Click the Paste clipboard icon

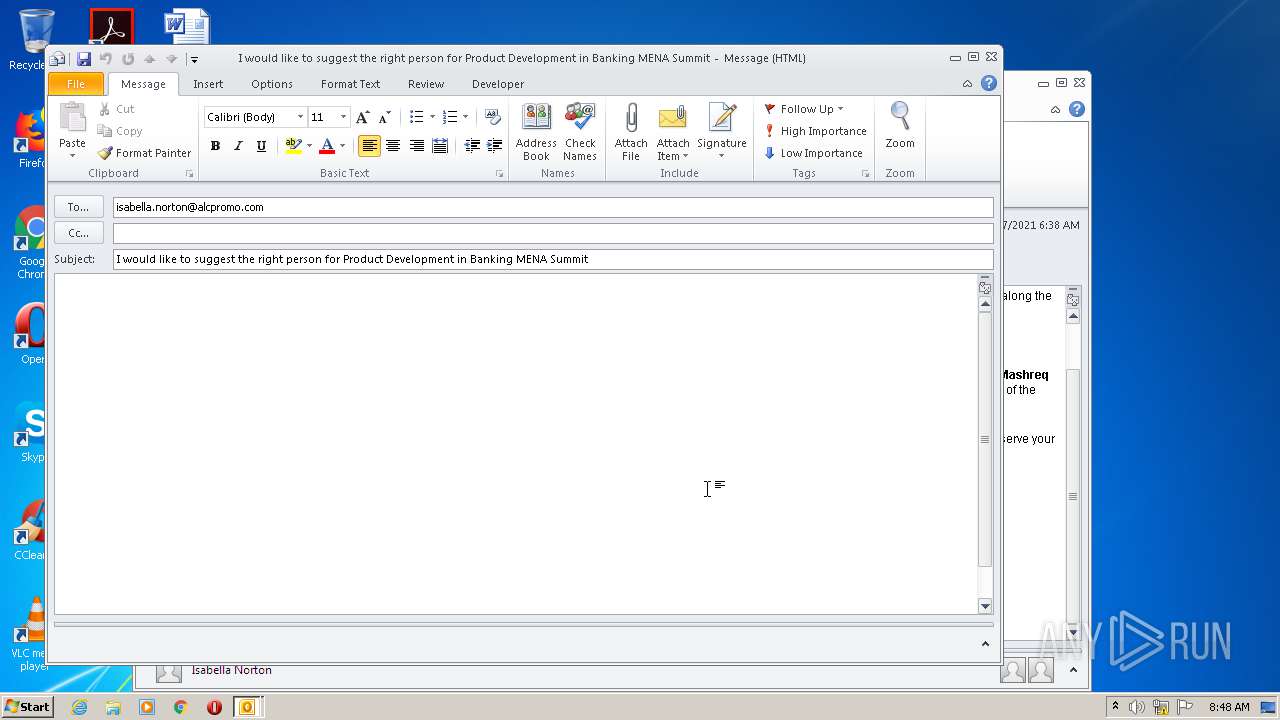coord(72,119)
